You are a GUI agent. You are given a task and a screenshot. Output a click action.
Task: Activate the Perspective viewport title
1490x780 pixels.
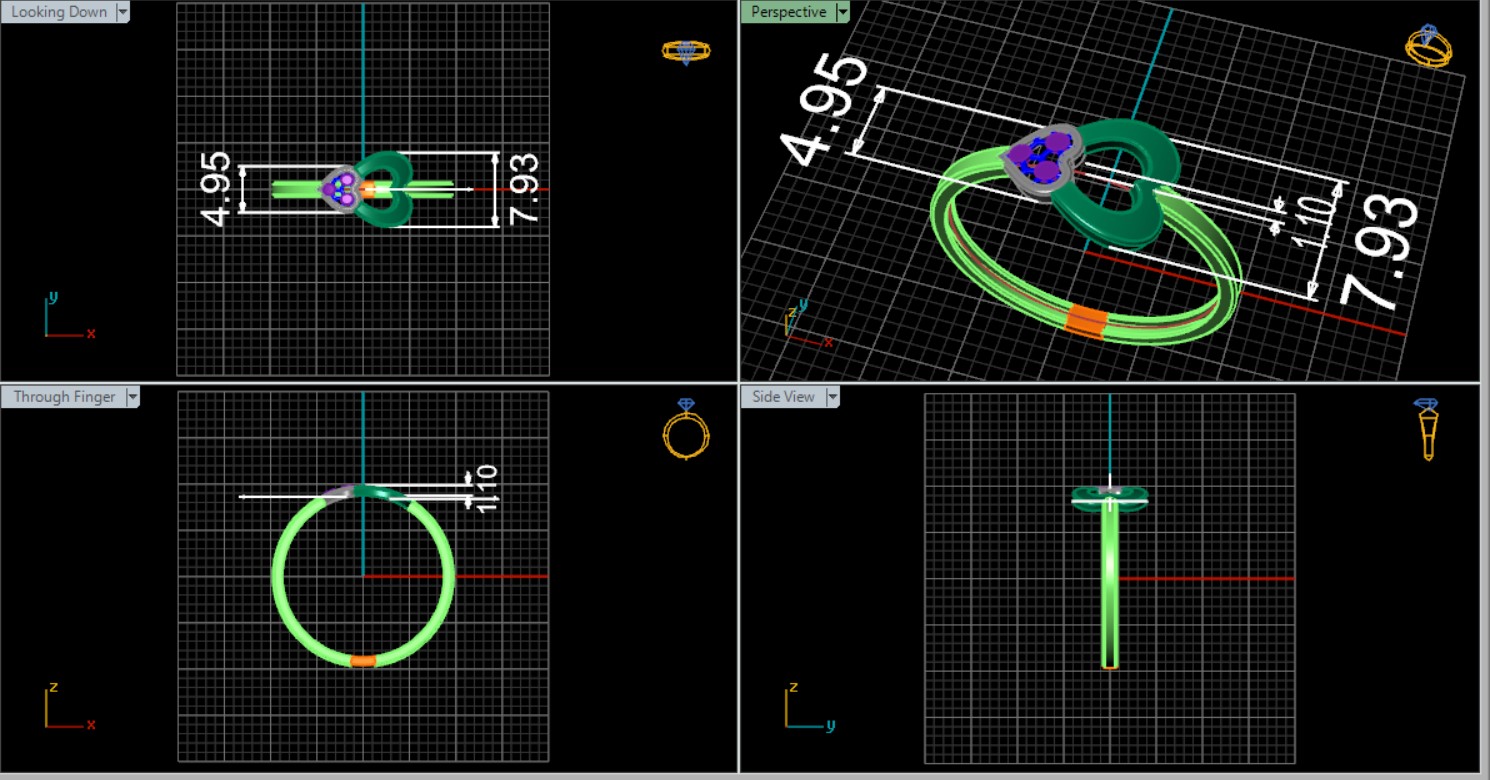click(788, 12)
